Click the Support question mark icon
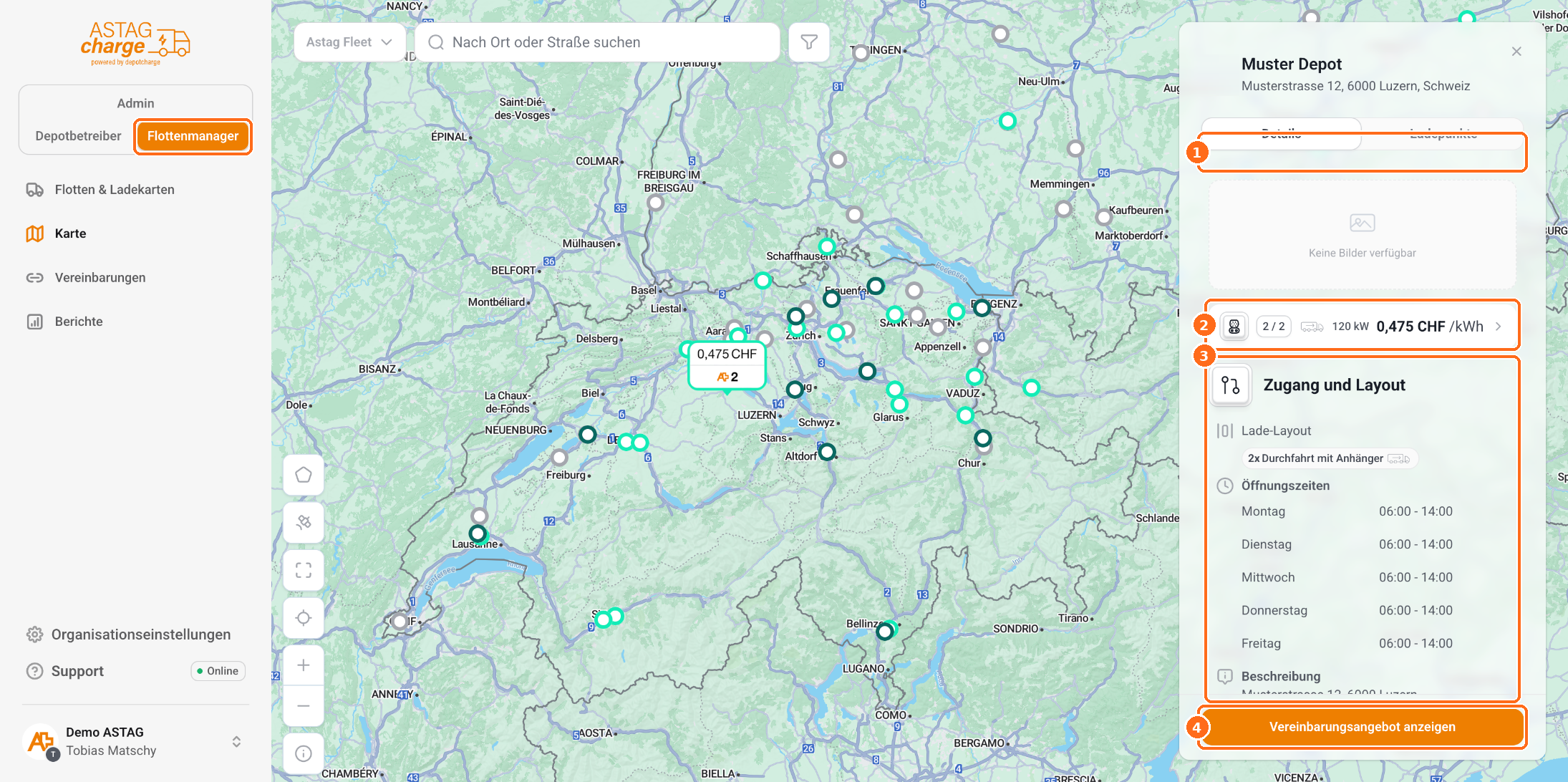The width and height of the screenshot is (1568, 782). pyautogui.click(x=34, y=671)
